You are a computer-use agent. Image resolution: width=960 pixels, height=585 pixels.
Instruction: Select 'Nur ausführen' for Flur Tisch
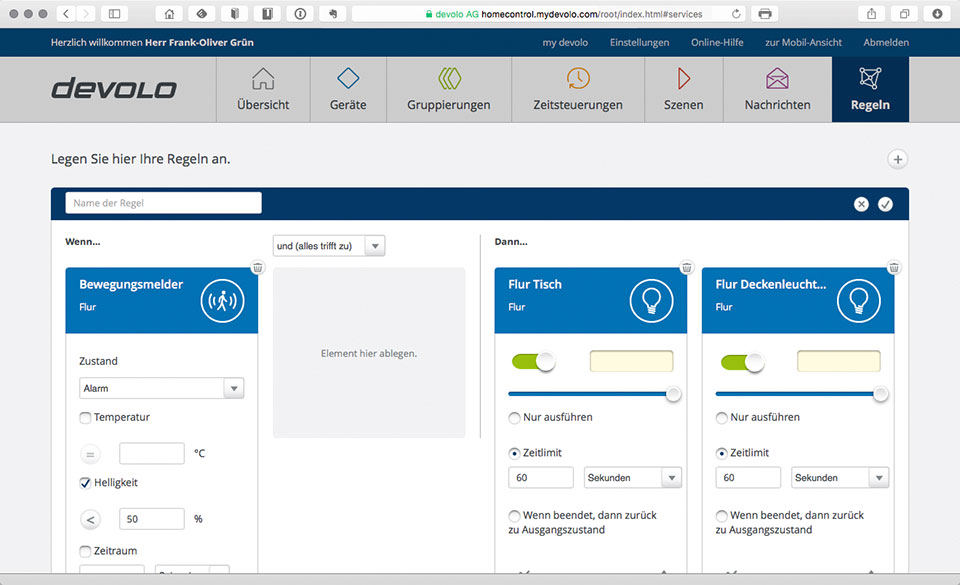[x=515, y=417]
